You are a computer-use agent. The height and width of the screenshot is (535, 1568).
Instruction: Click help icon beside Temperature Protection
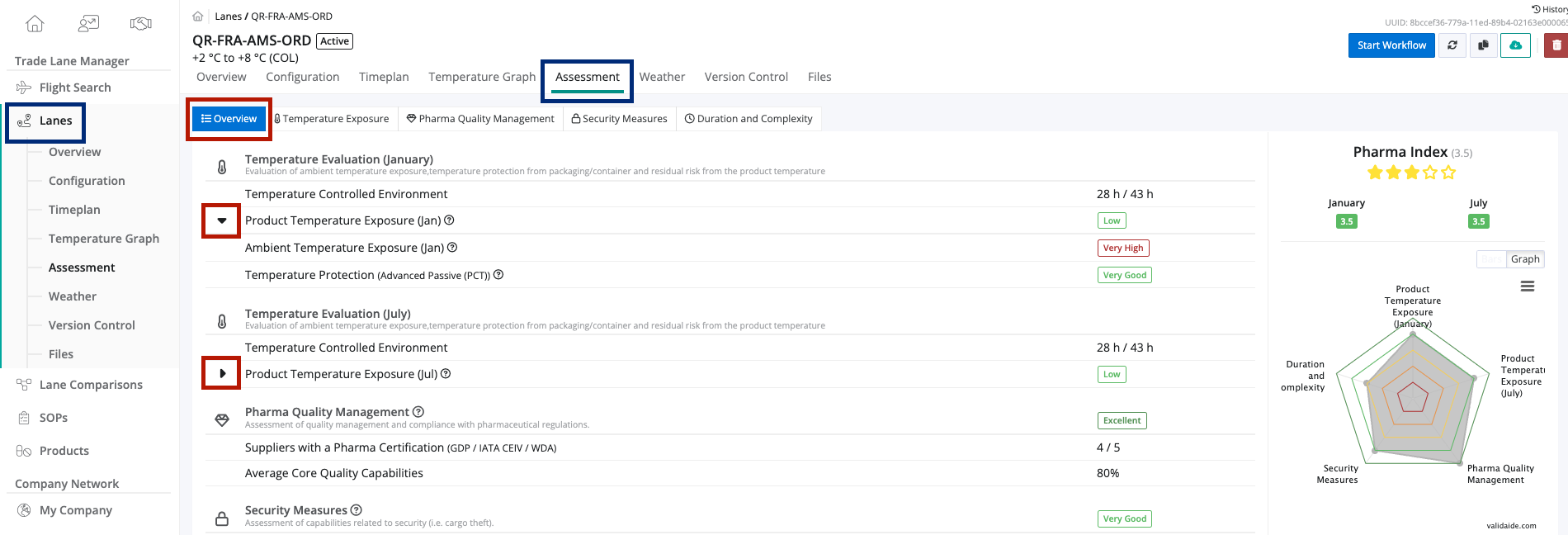[x=498, y=275]
